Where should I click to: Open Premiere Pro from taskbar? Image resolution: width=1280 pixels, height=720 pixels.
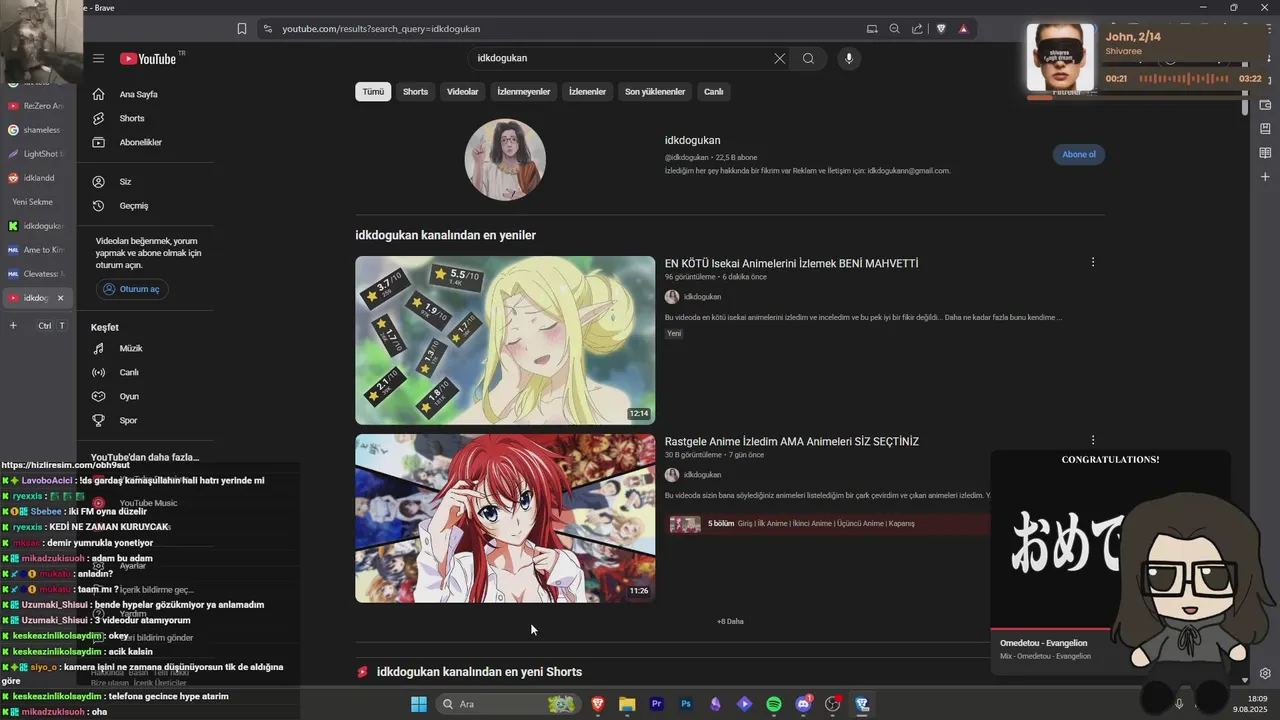click(x=657, y=704)
